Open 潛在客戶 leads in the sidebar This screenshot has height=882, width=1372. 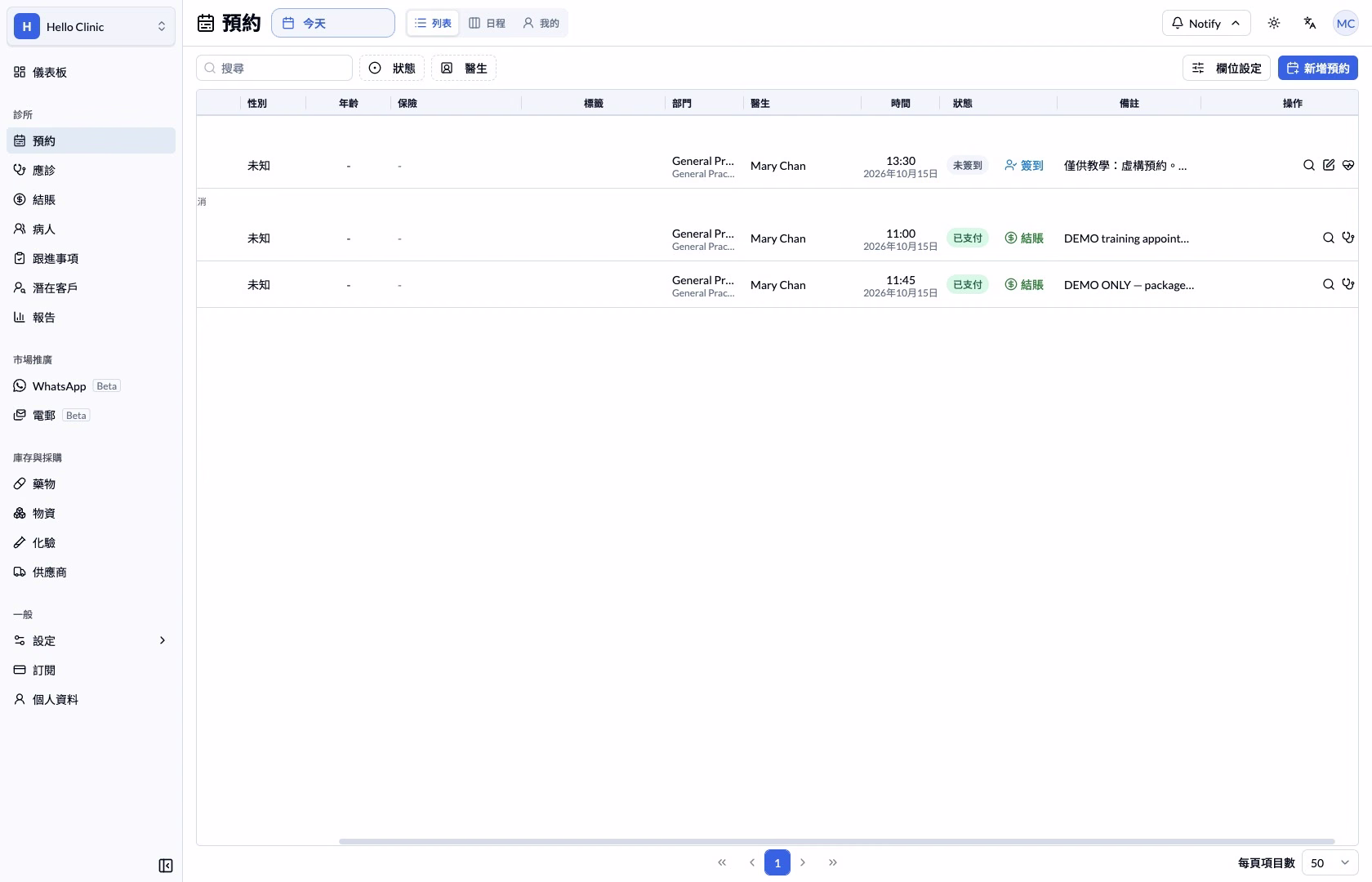[x=91, y=287]
